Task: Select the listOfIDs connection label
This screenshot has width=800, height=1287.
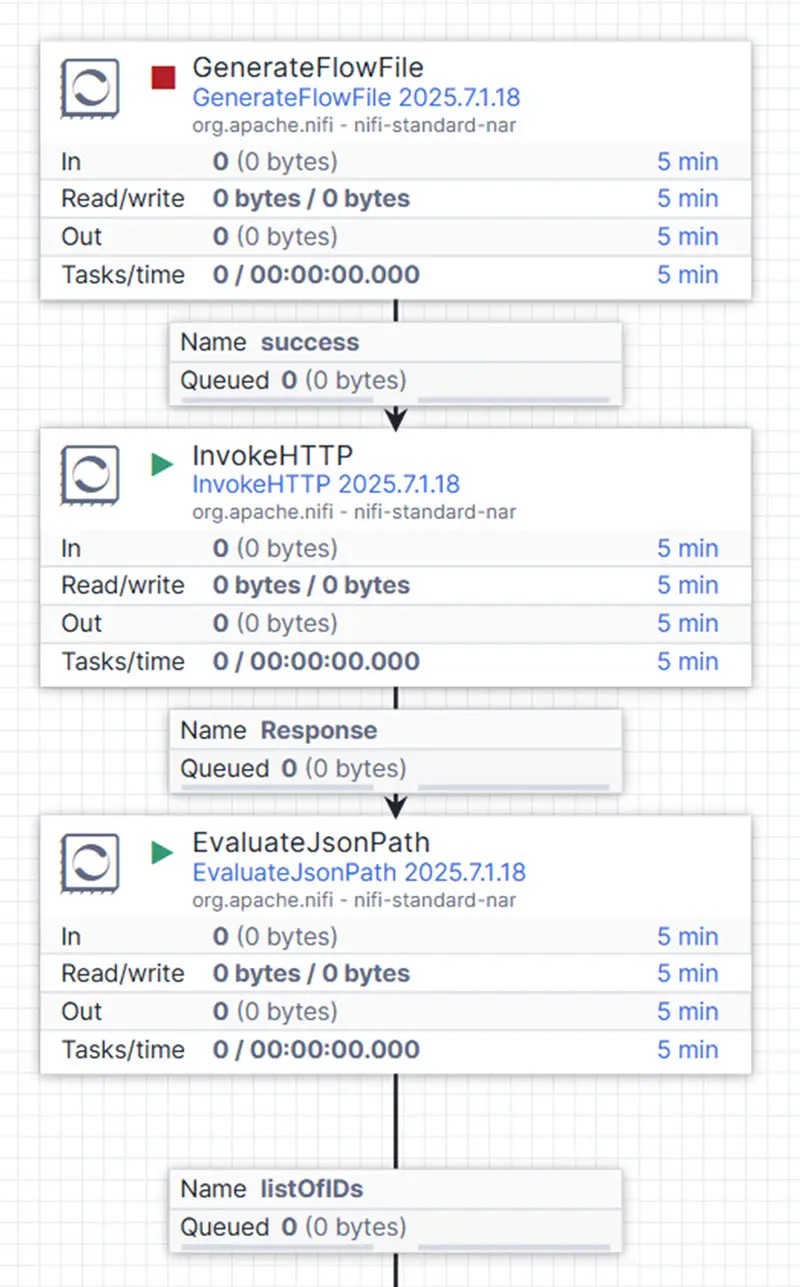Action: tap(312, 1189)
